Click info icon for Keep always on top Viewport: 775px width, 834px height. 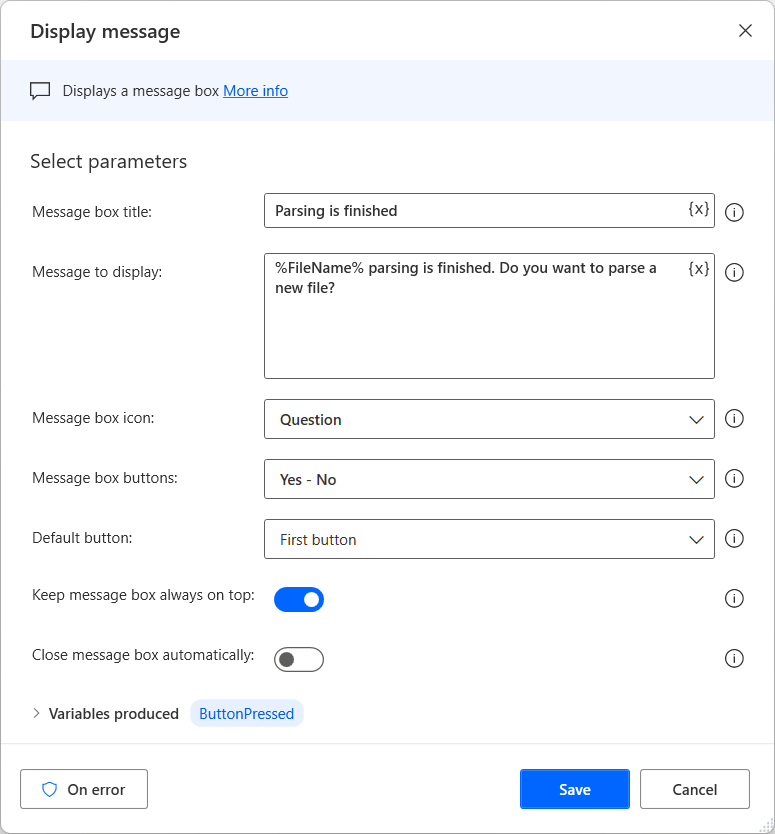tap(734, 599)
